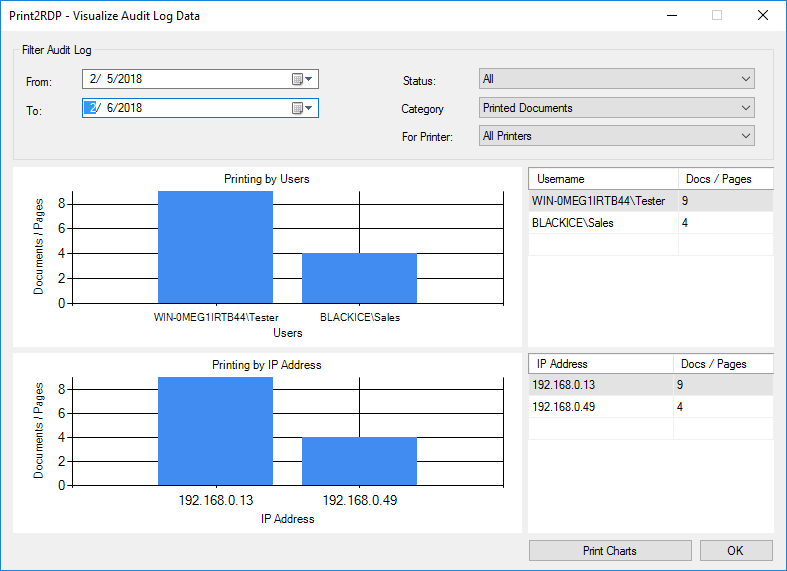Open the From date calendar picker
The width and height of the screenshot is (787, 571).
pos(302,79)
